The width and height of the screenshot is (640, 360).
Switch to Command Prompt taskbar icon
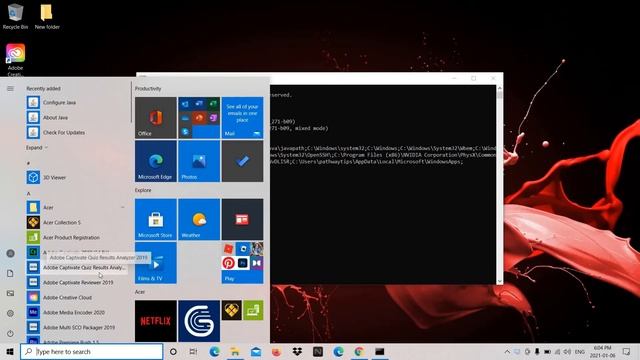pos(380,351)
